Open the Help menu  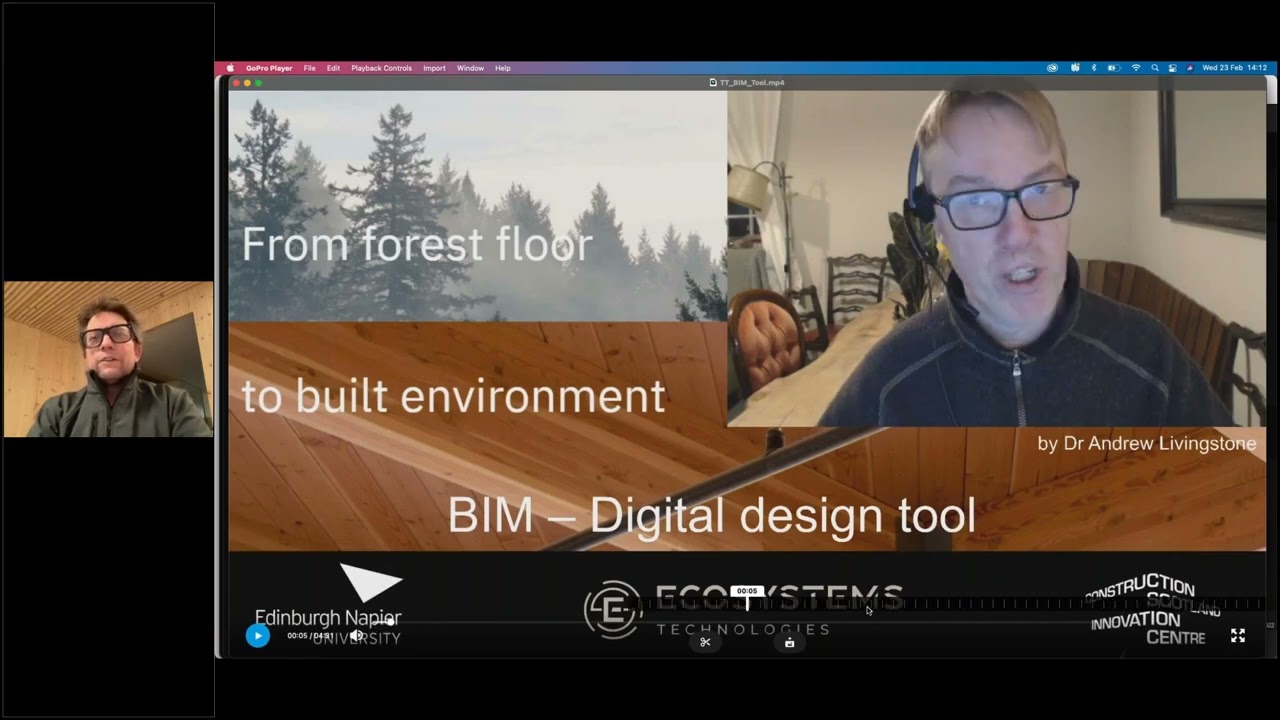click(x=503, y=68)
